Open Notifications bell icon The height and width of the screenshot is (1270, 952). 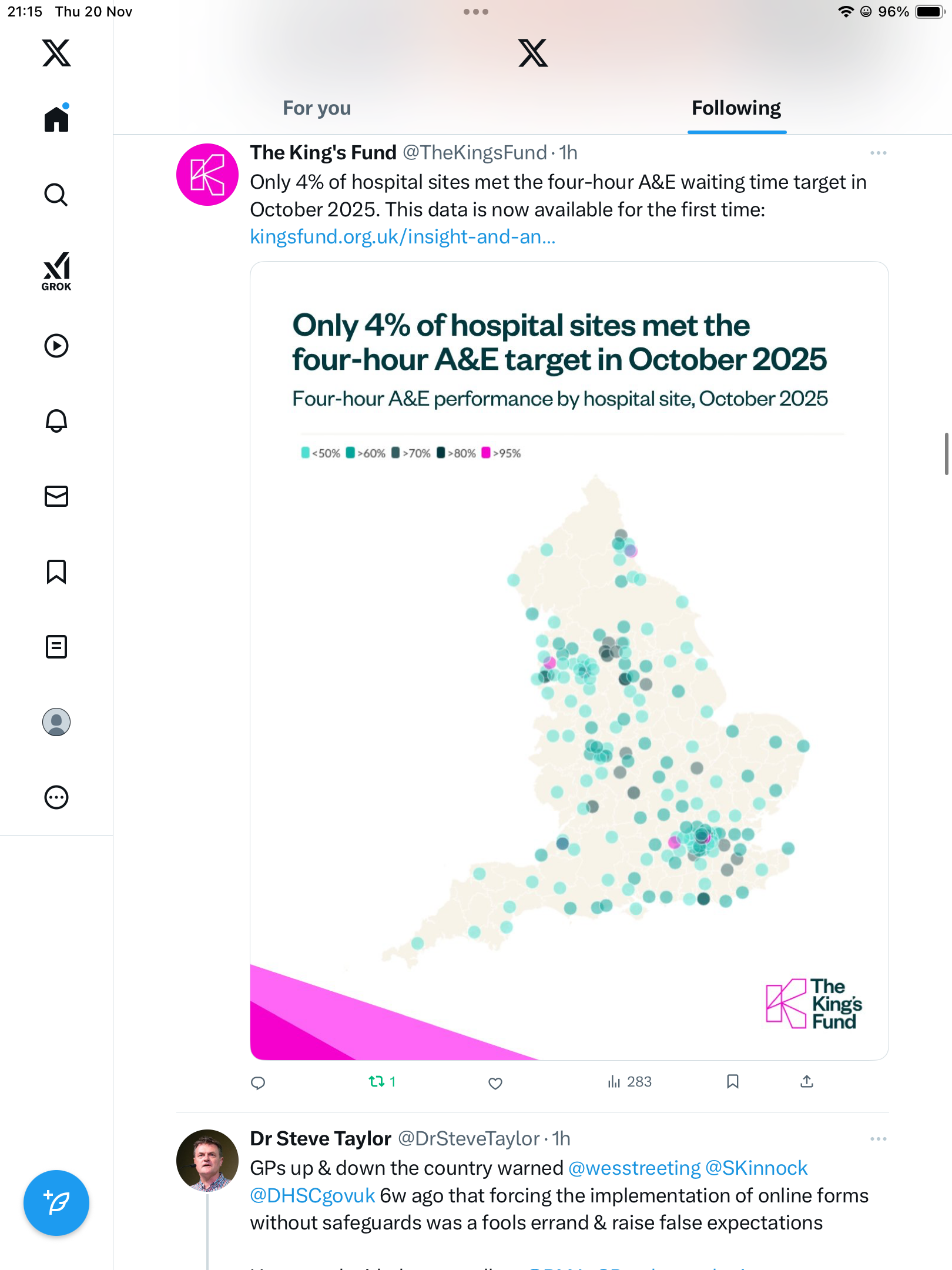56,421
